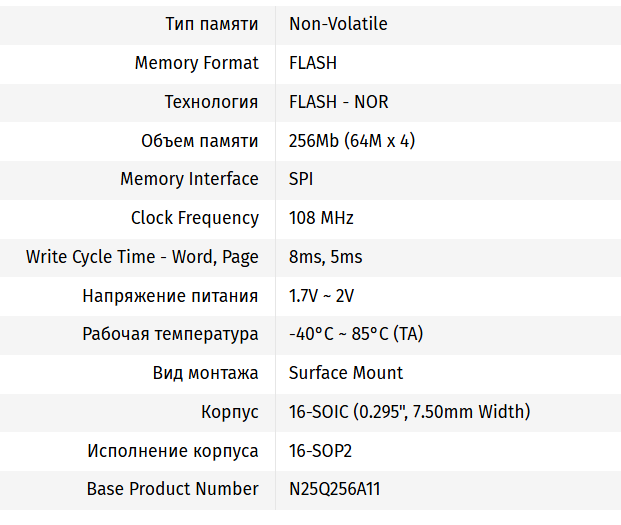Select the '108 MHz' clock frequency value

click(321, 218)
